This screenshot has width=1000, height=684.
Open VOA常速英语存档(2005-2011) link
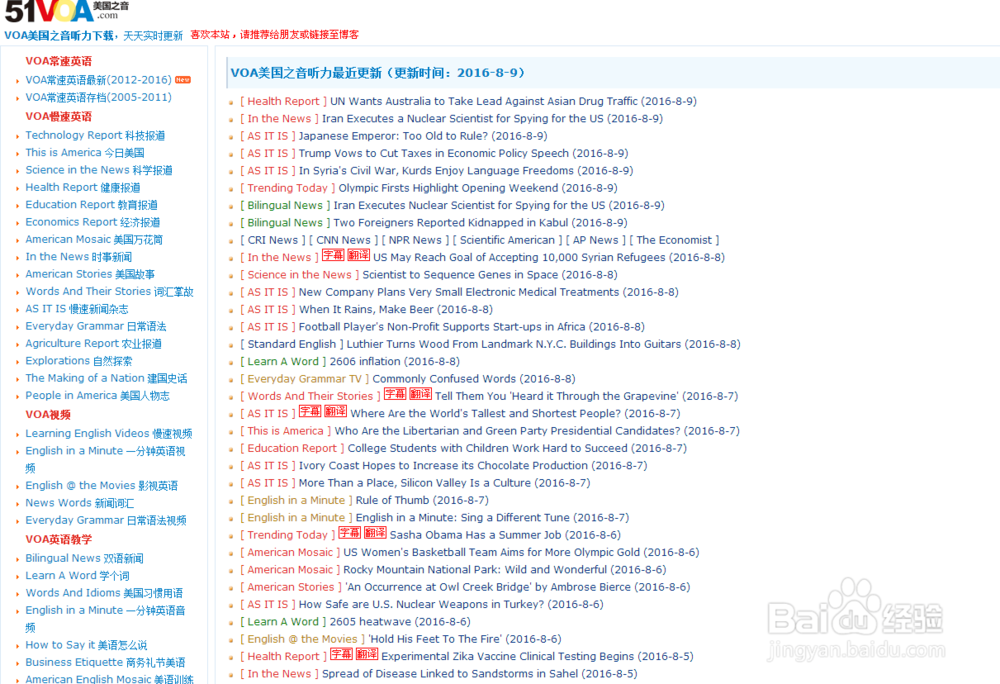[x=98, y=97]
